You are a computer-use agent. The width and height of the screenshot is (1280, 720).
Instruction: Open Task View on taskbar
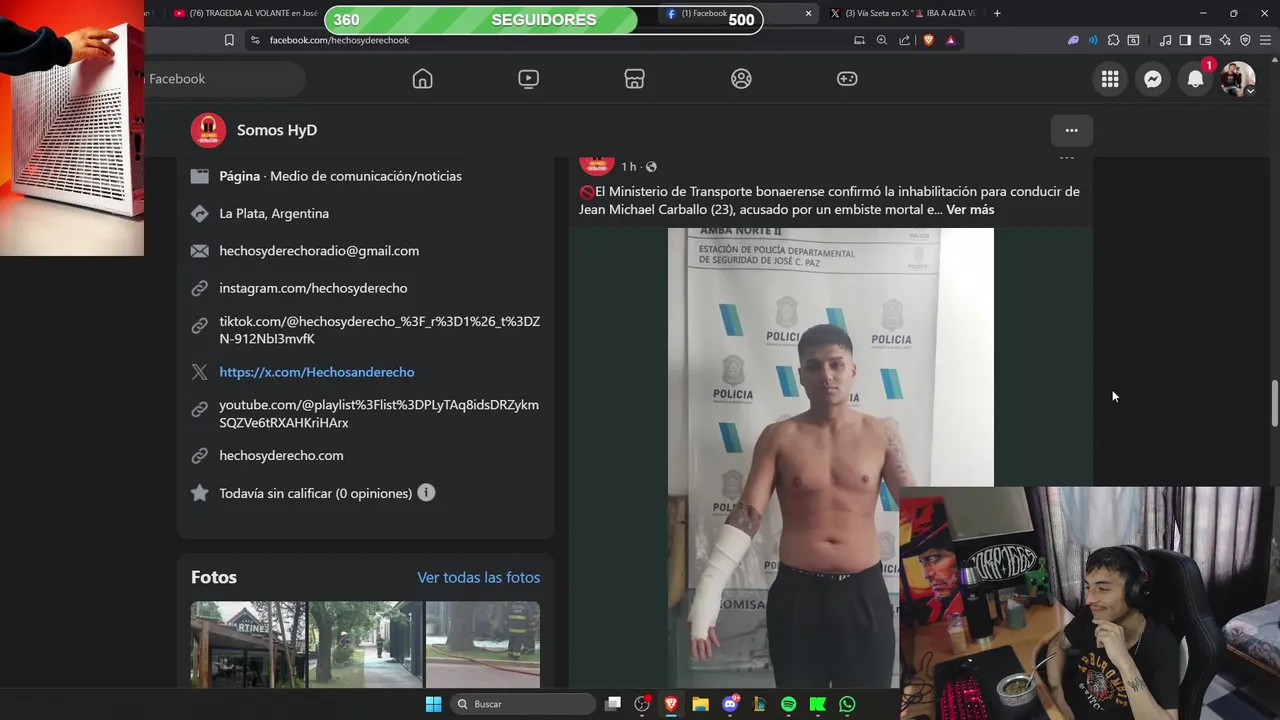click(613, 704)
